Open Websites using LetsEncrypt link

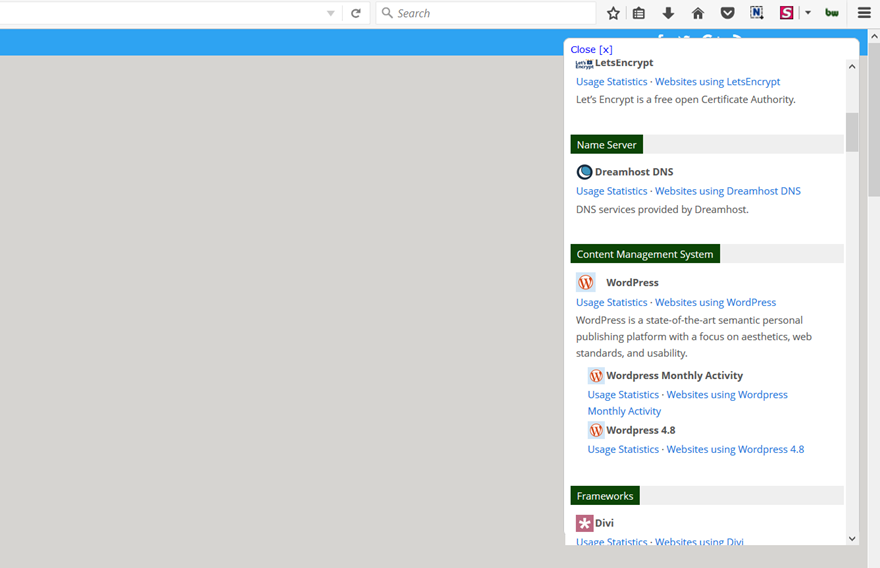(x=717, y=81)
